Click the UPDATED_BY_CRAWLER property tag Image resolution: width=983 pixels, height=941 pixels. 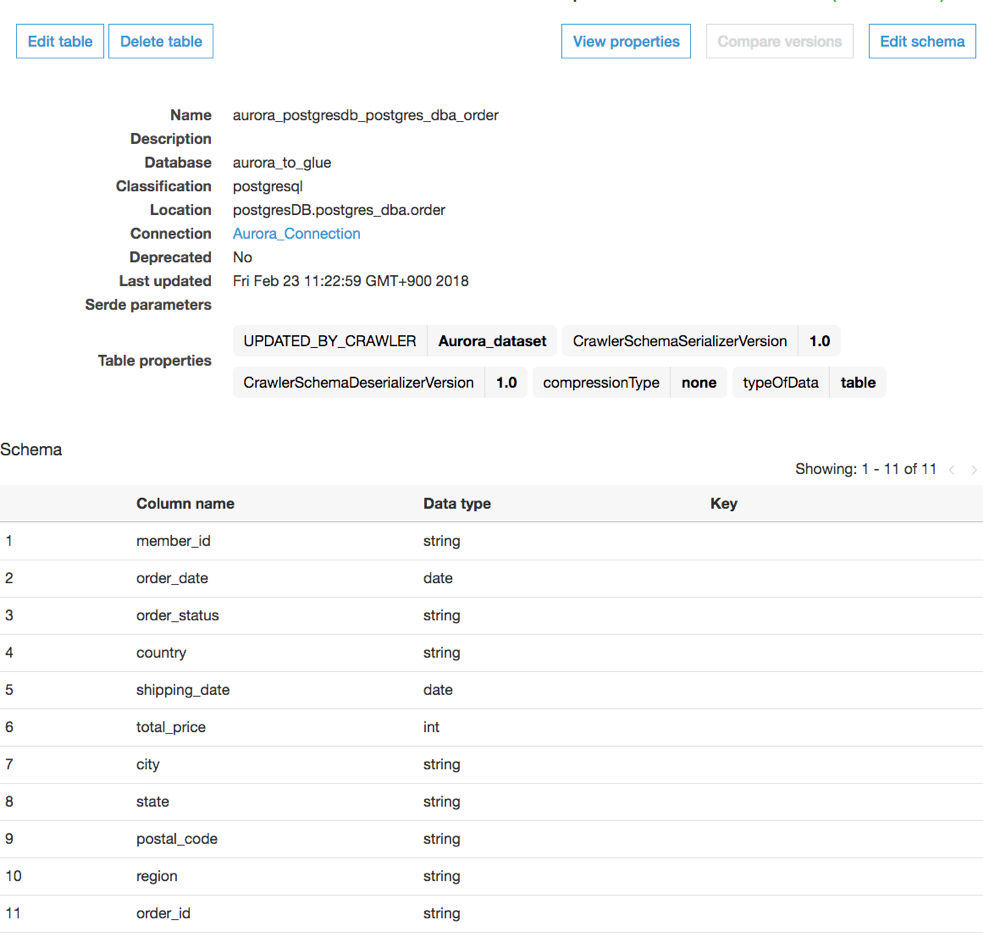330,341
